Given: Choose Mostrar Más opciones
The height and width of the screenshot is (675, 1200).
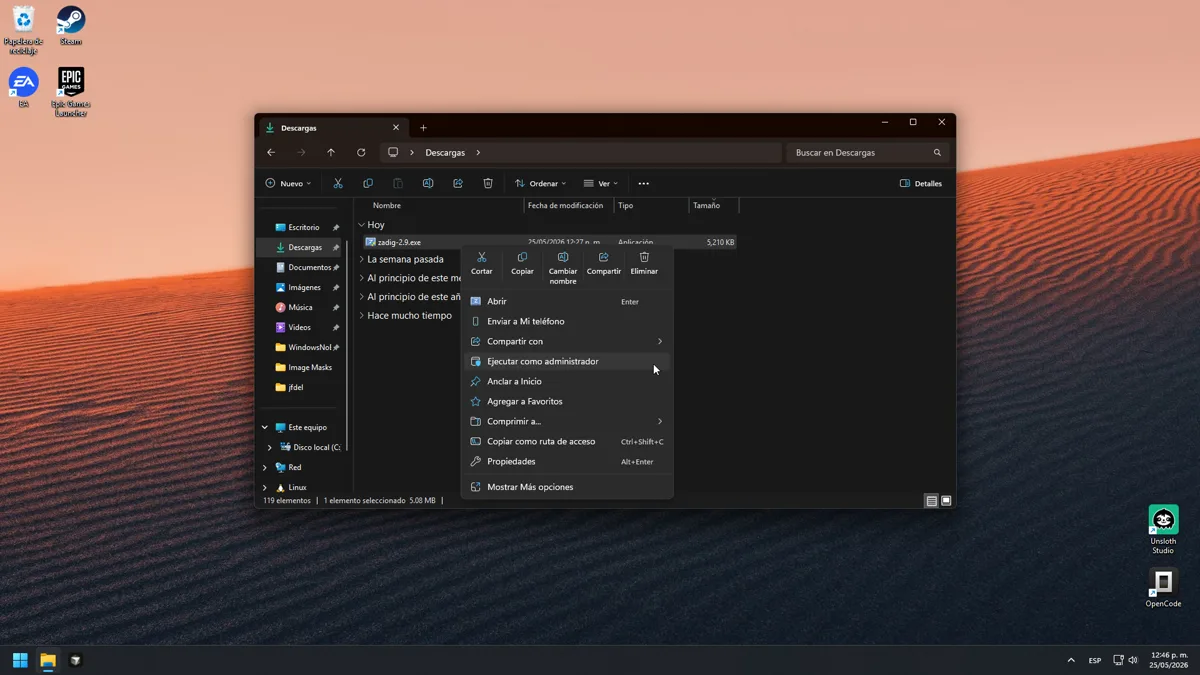Looking at the screenshot, I should point(567,487).
